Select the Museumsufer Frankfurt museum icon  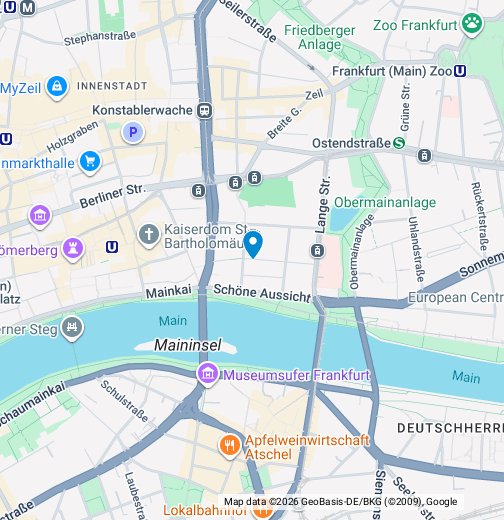coord(208,374)
